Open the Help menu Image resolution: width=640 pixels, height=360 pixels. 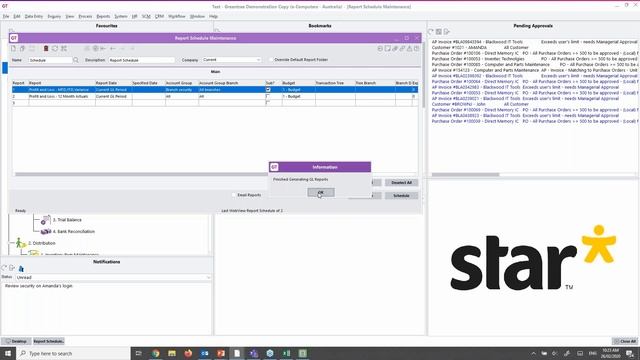coord(213,16)
